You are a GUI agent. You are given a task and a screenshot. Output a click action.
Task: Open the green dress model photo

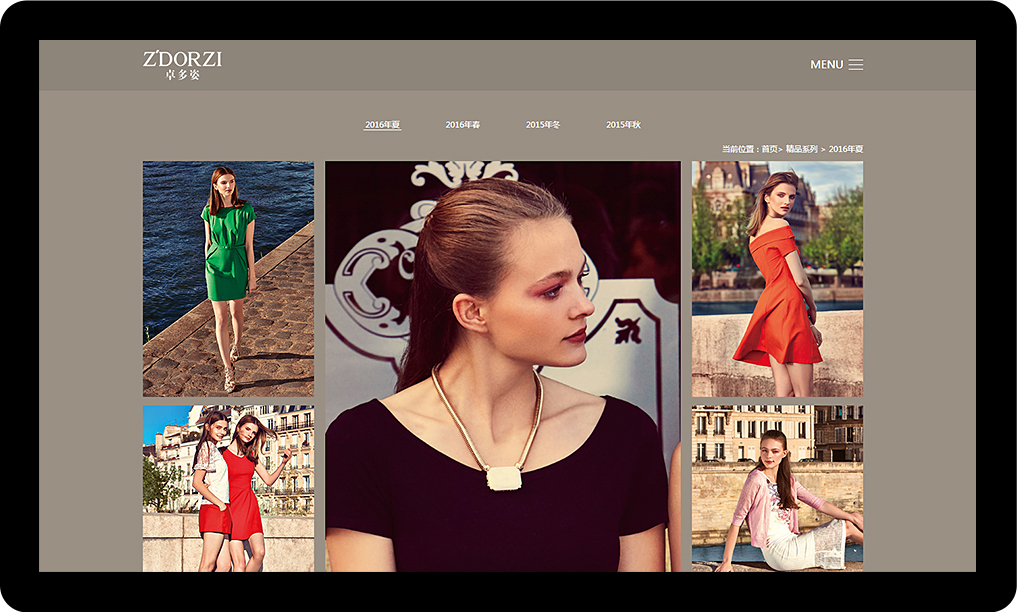click(228, 279)
